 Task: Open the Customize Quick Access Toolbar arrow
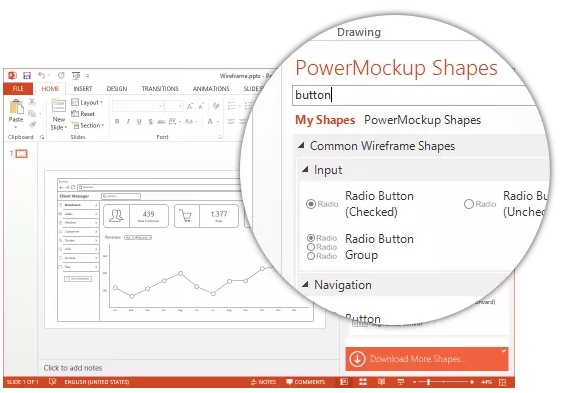(x=88, y=76)
